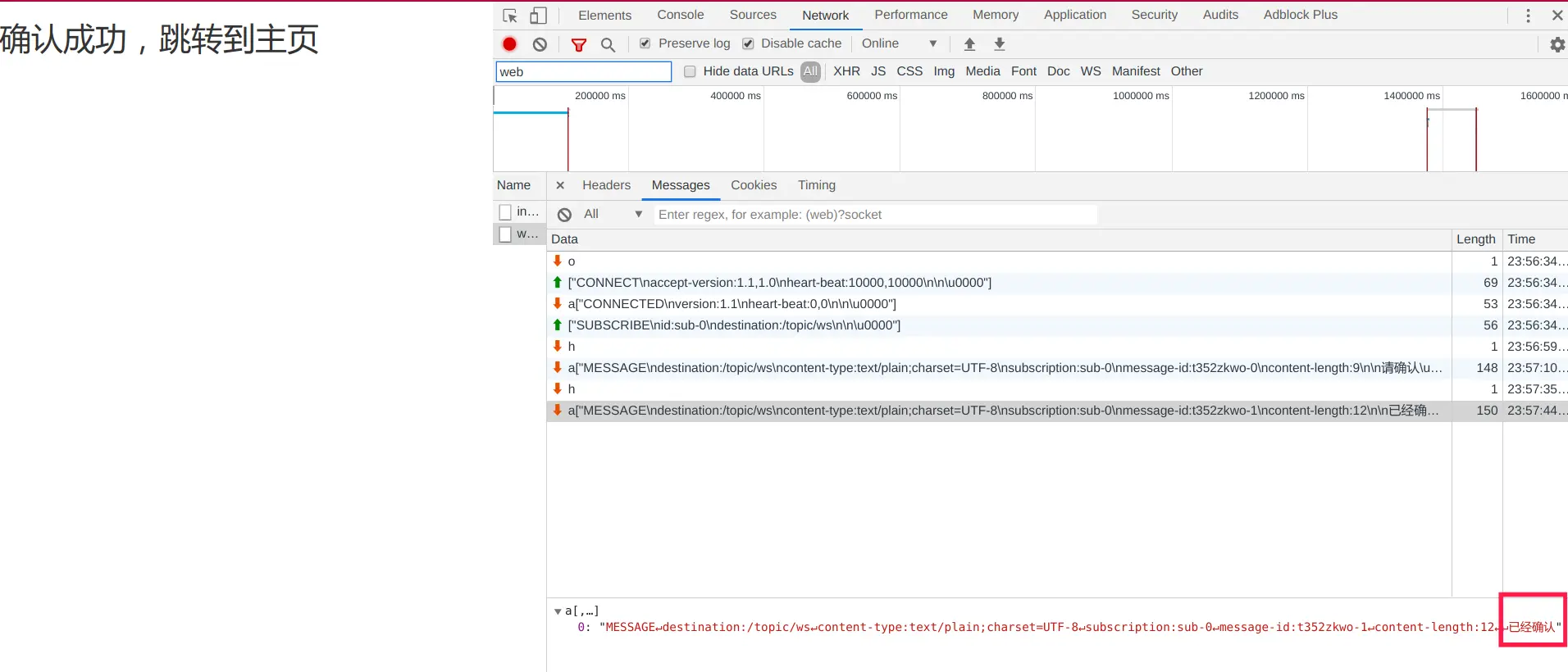1568x672 pixels.
Task: Filter requests by CSS
Action: tap(909, 71)
